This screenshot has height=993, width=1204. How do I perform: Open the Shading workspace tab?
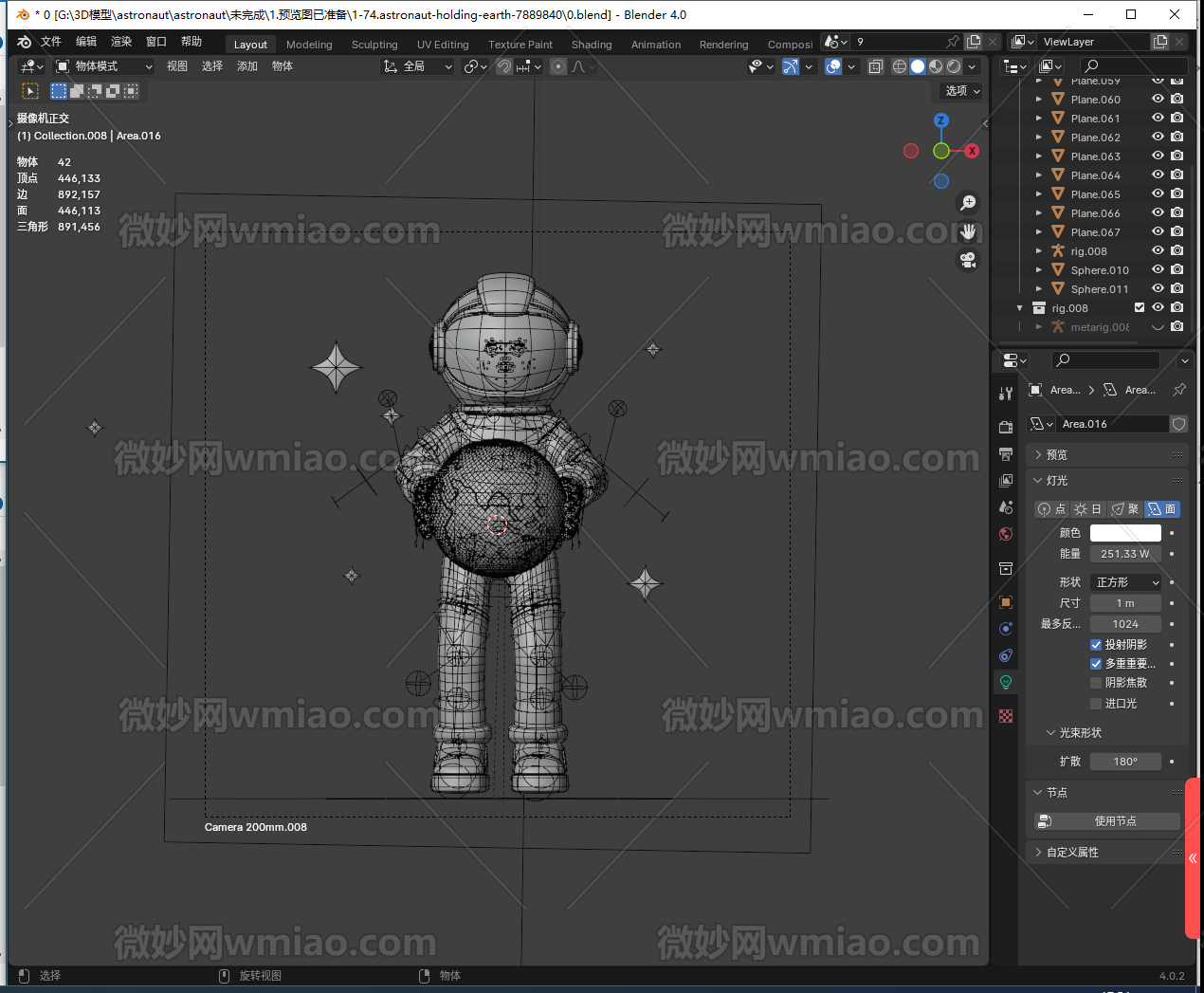(x=592, y=45)
